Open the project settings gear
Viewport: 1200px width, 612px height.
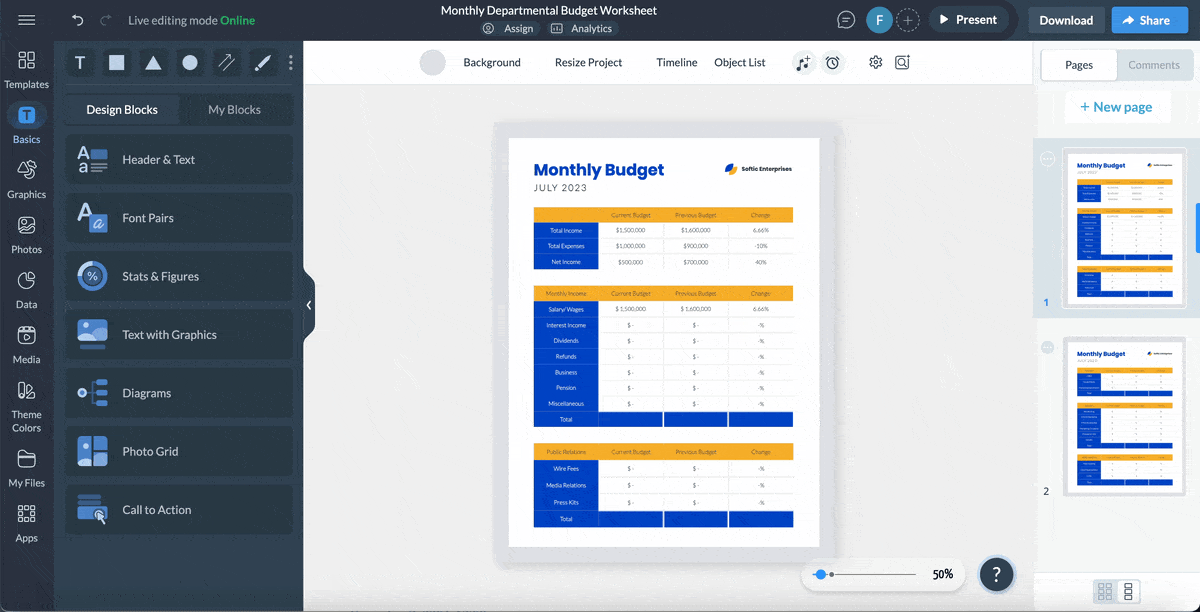[x=875, y=62]
